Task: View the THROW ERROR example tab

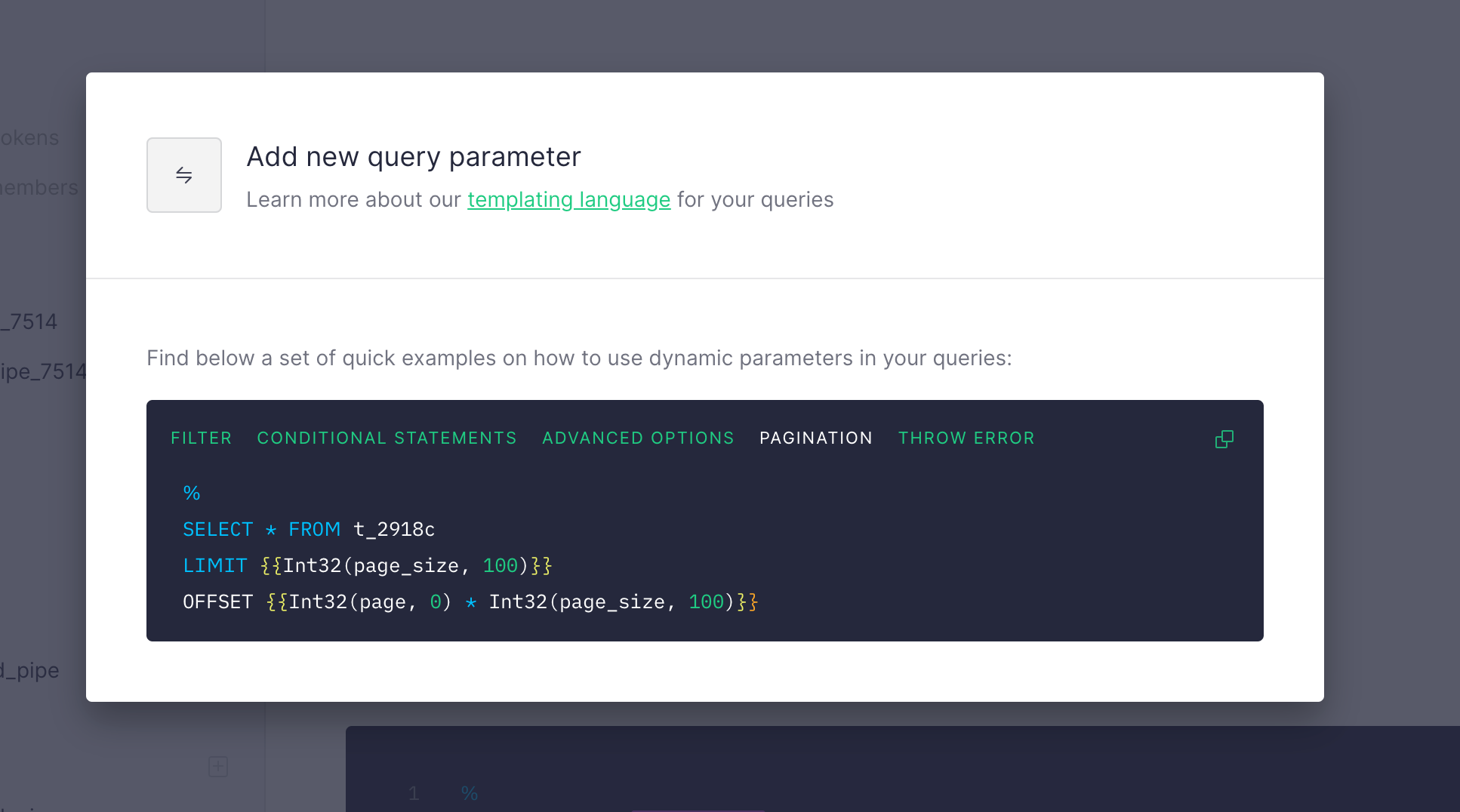Action: pyautogui.click(x=966, y=438)
